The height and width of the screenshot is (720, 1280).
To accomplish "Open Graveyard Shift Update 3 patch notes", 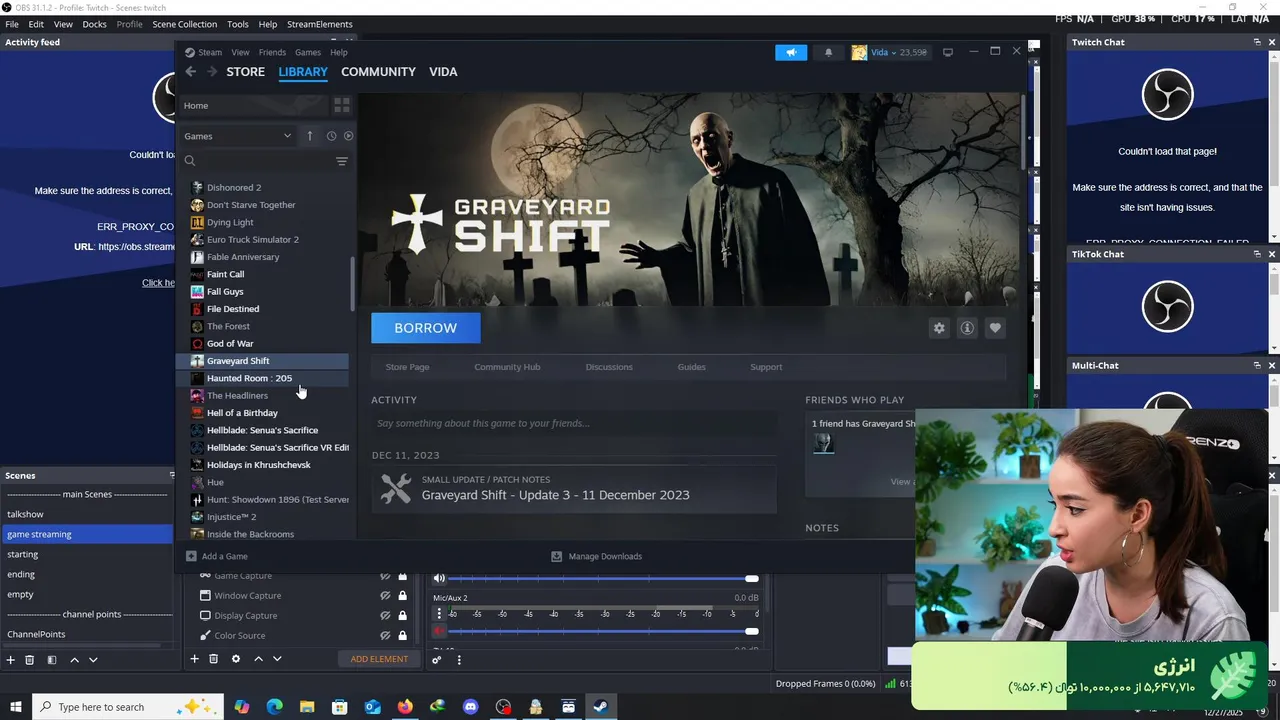I will 574,488.
